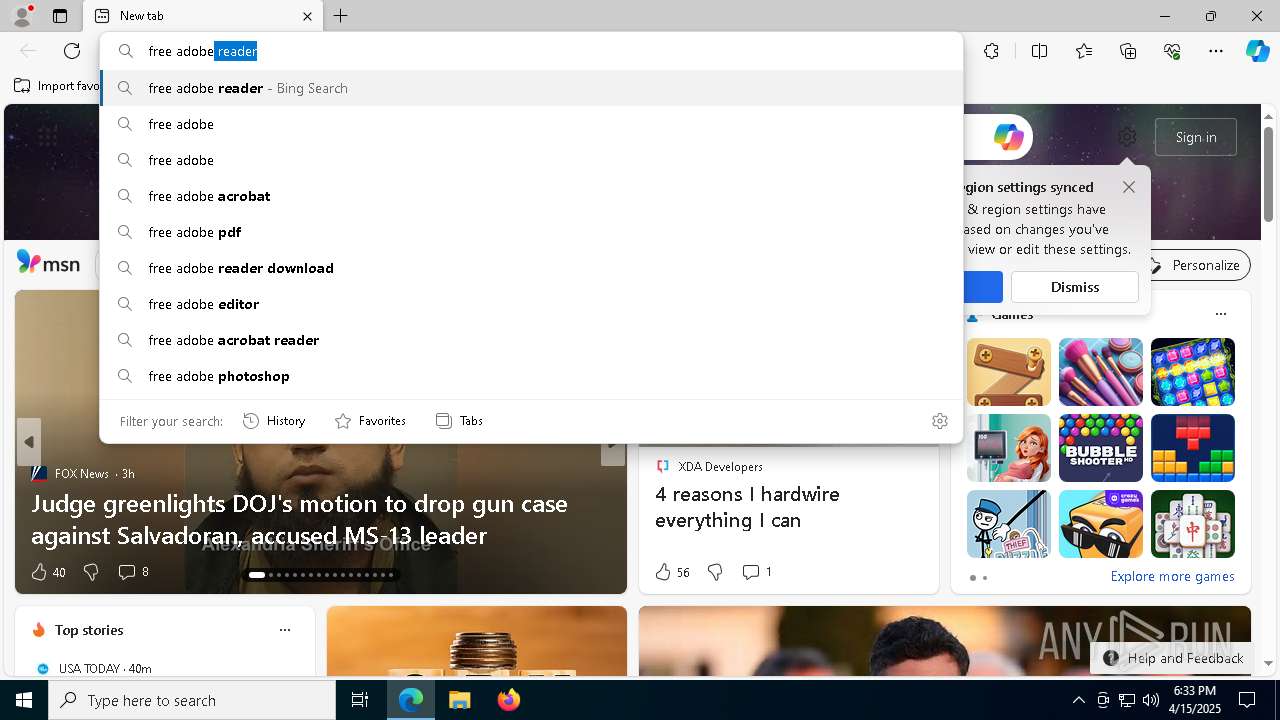Screen dimensions: 1280x720
Task: Go to previous news carousel slide
Action: [29, 442]
